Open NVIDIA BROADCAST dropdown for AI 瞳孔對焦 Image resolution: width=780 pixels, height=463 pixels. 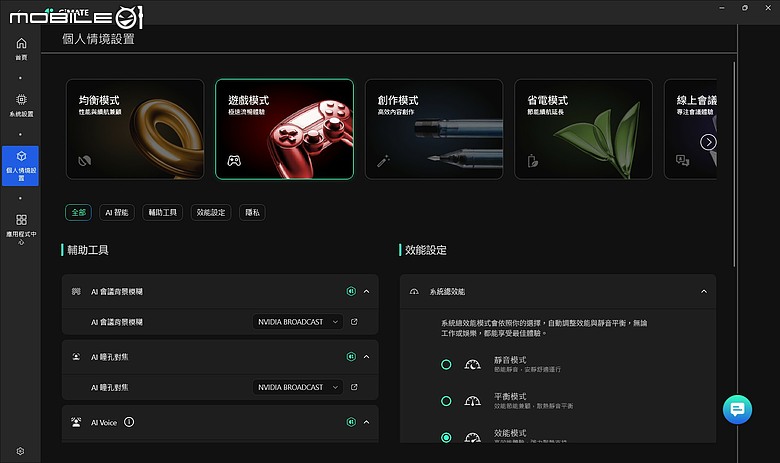click(x=297, y=387)
